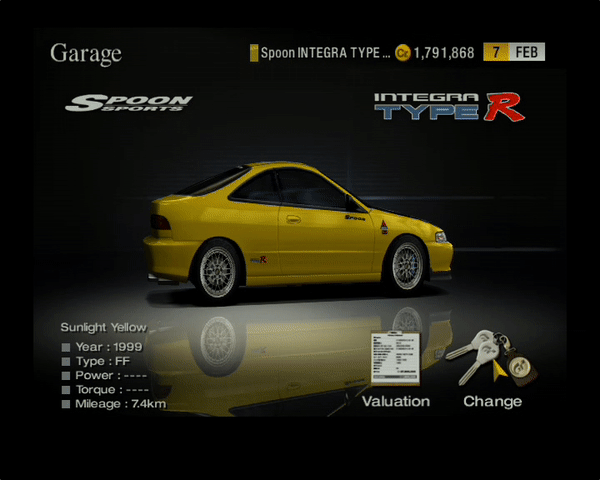Click the Change label

click(x=492, y=402)
